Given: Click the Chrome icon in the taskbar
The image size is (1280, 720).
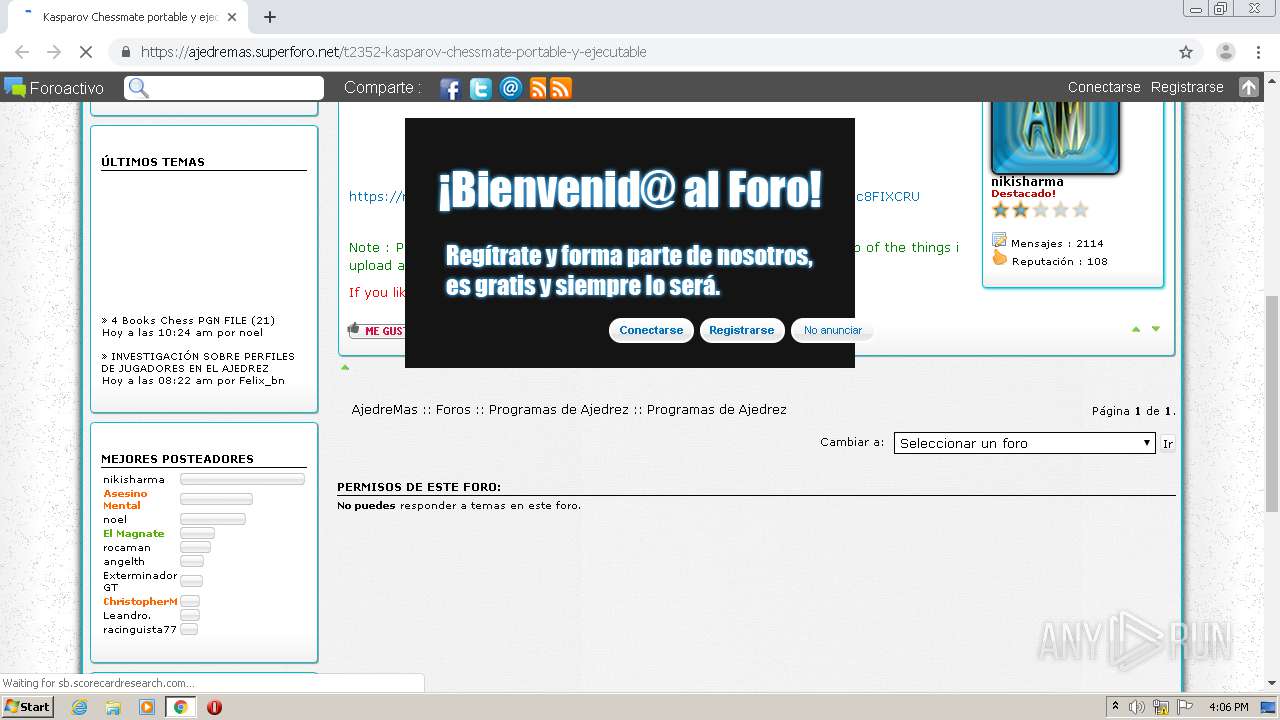Looking at the screenshot, I should [x=180, y=707].
